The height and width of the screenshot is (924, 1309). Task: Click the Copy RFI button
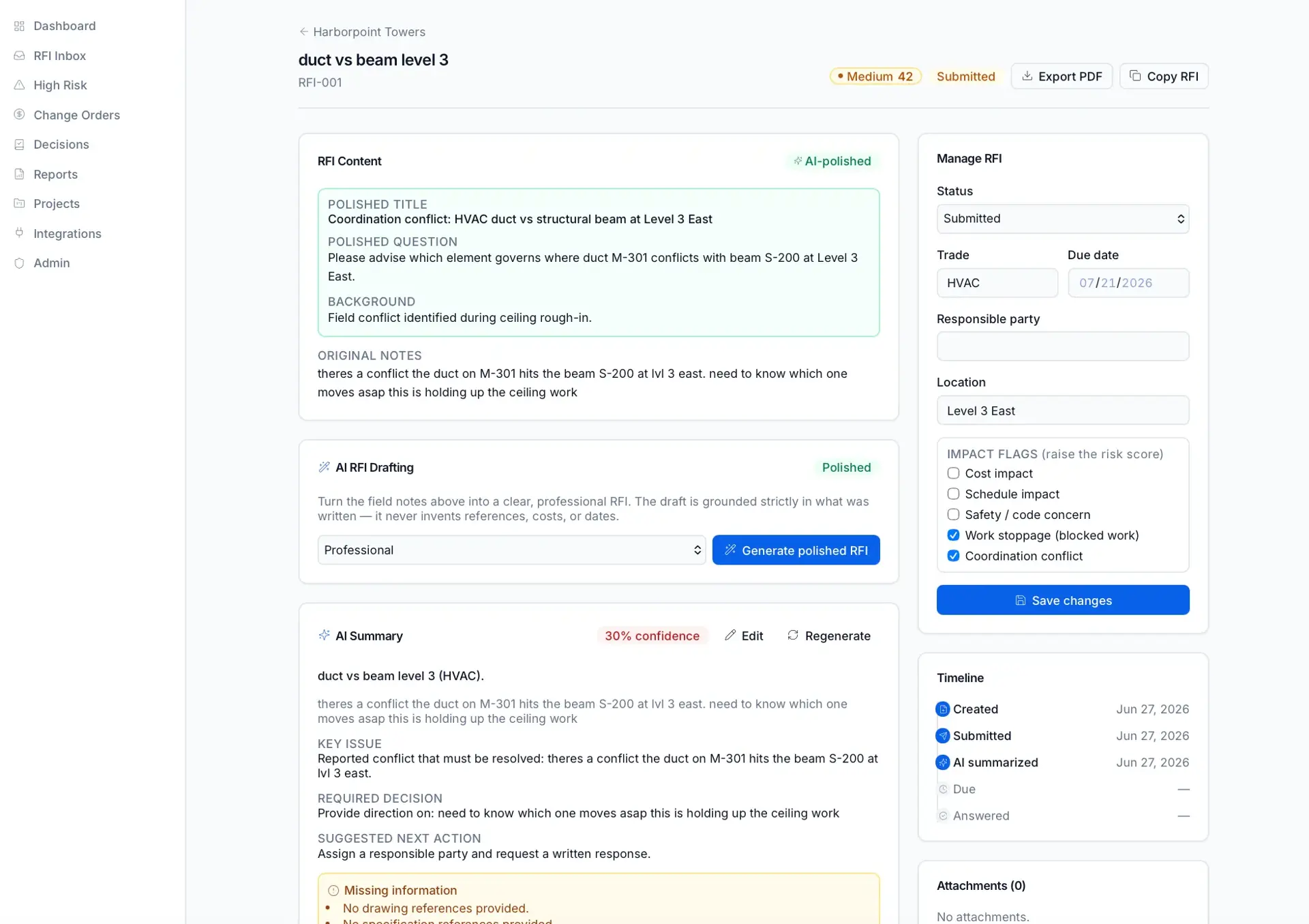coord(1164,76)
